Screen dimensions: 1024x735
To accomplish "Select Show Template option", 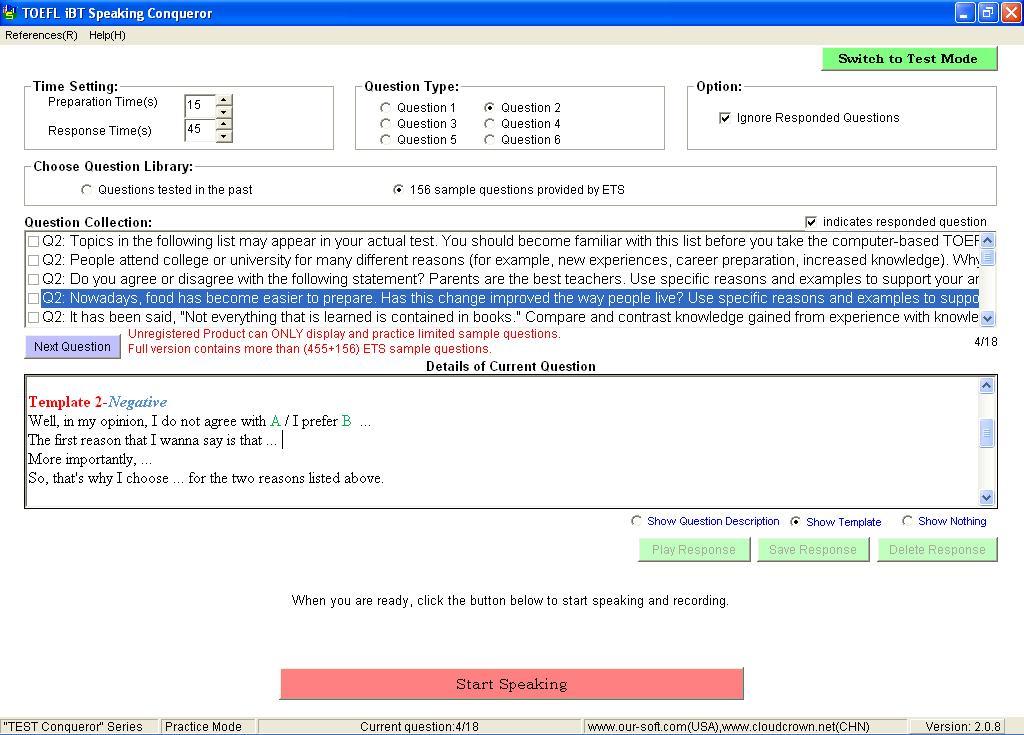I will (x=795, y=521).
